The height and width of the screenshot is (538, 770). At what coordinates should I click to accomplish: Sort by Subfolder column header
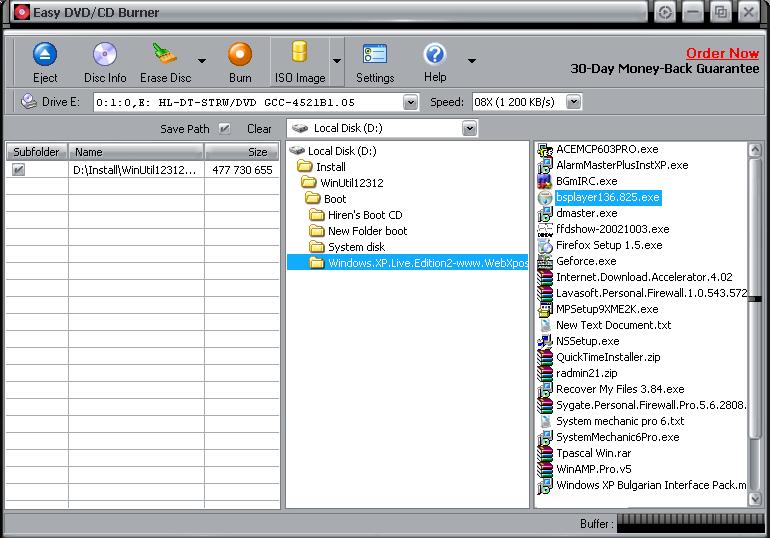36,152
